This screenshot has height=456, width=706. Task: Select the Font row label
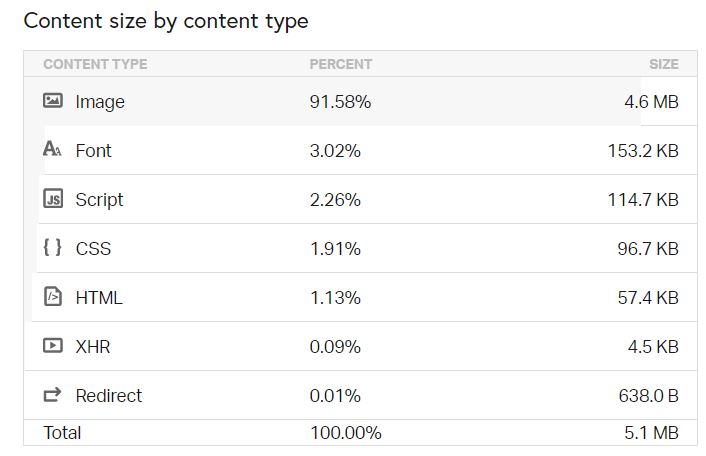click(x=93, y=151)
